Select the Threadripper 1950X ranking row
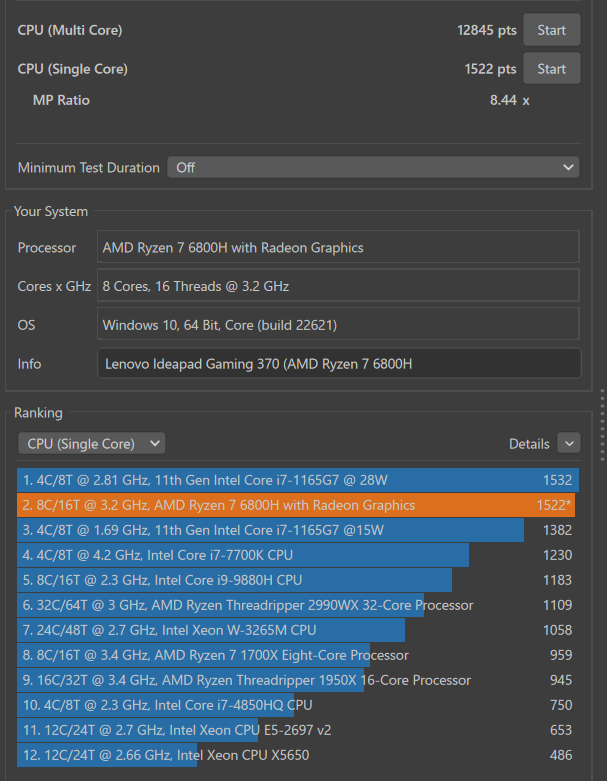 pyautogui.click(x=296, y=680)
